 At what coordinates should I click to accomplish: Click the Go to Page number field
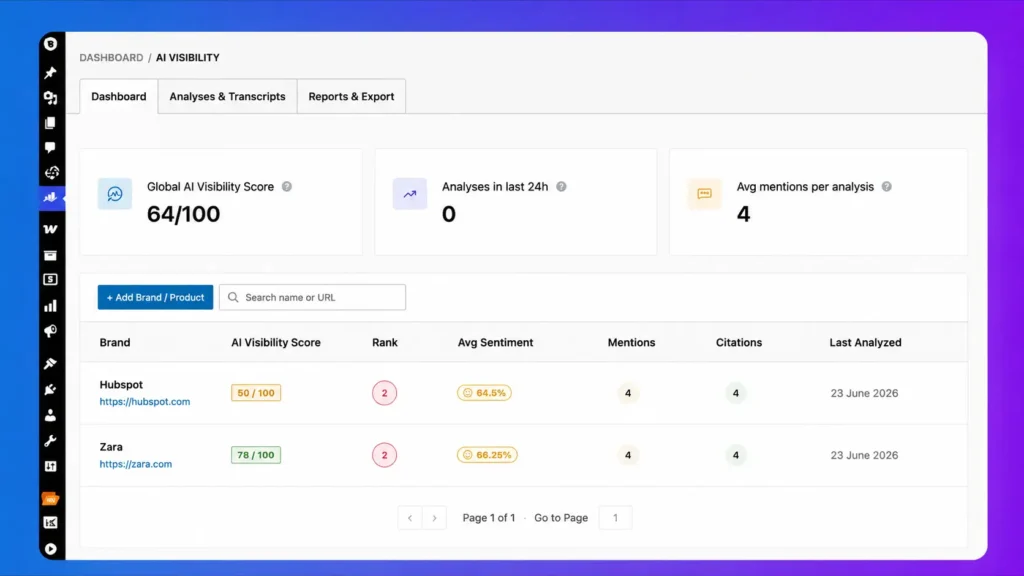pos(615,518)
